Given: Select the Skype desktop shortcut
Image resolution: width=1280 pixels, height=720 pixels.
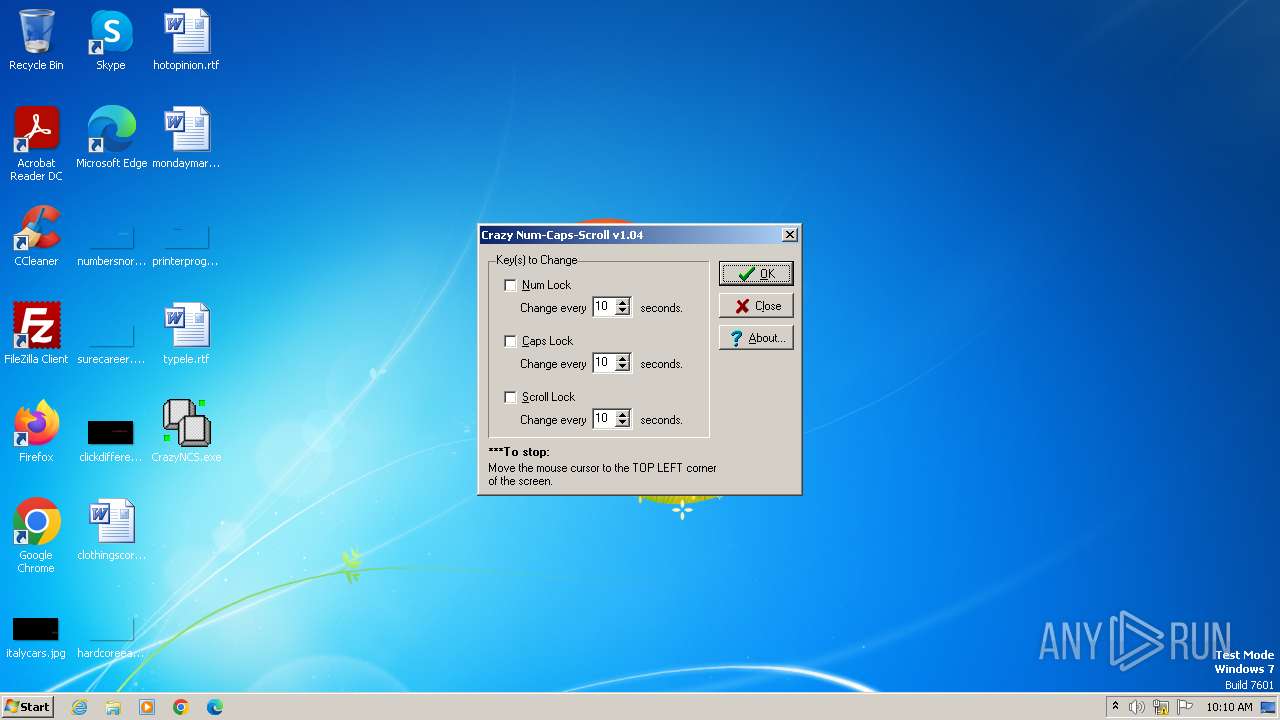Looking at the screenshot, I should [110, 40].
